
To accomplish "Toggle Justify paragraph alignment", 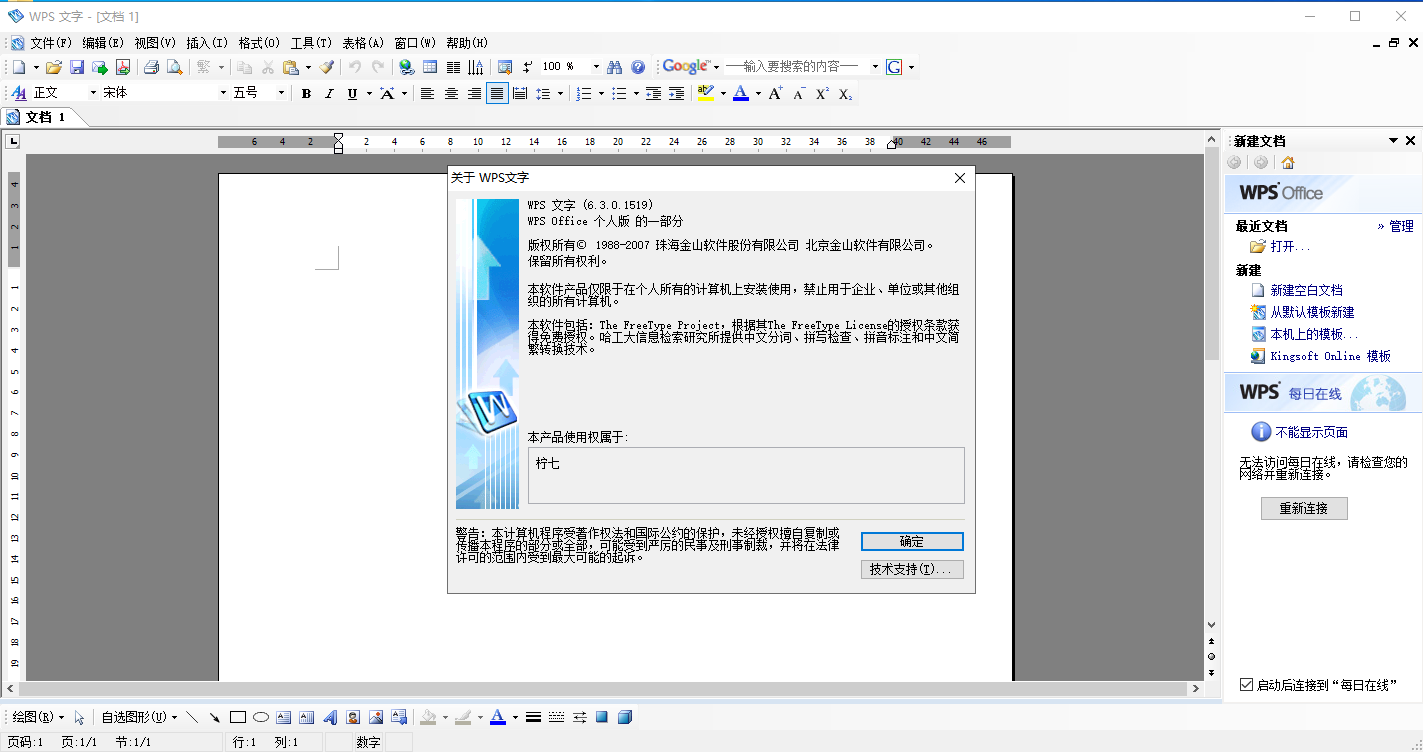I will [x=497, y=93].
